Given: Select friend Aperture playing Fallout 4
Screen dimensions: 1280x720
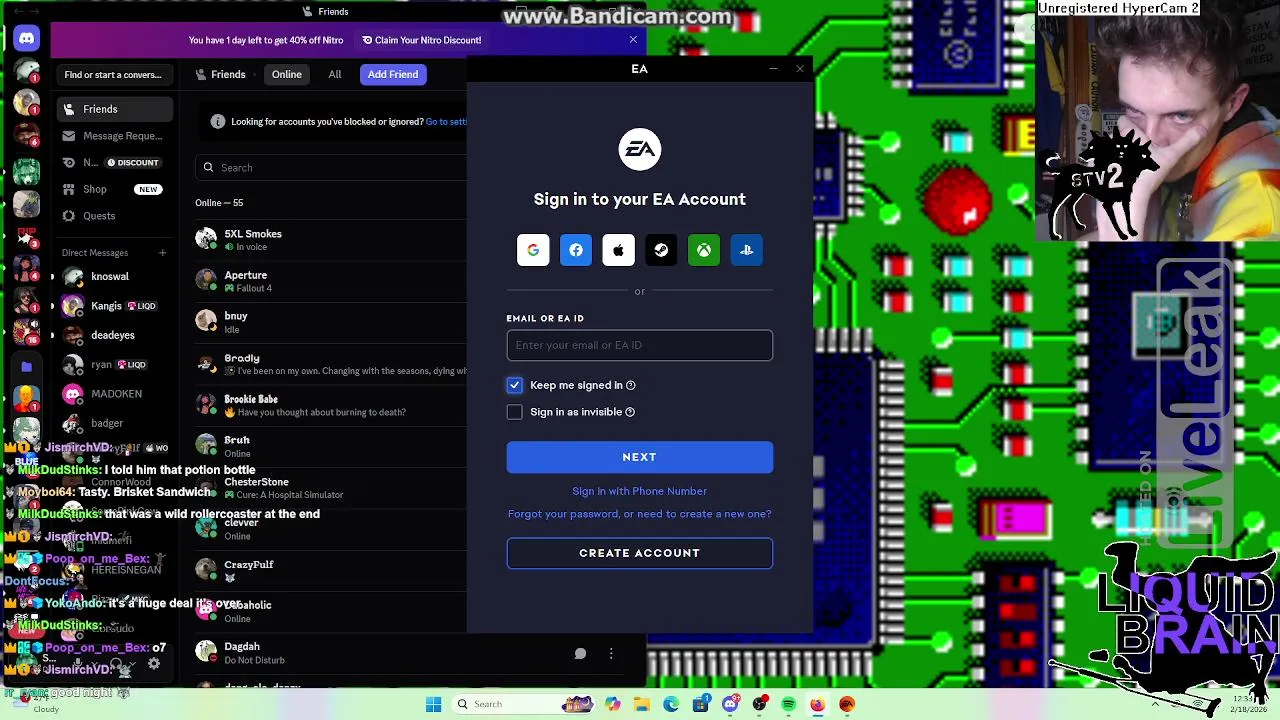Looking at the screenshot, I should coord(330,281).
